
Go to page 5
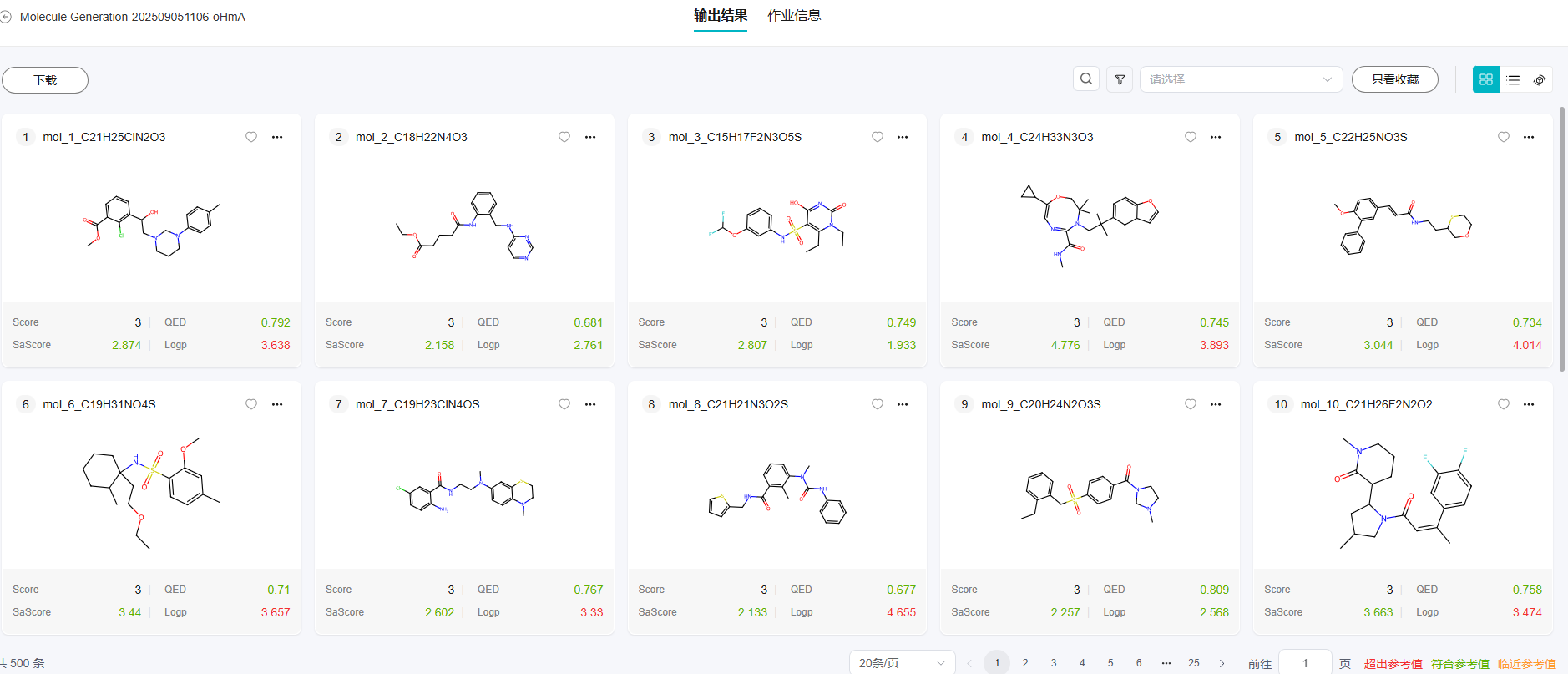point(1110,663)
